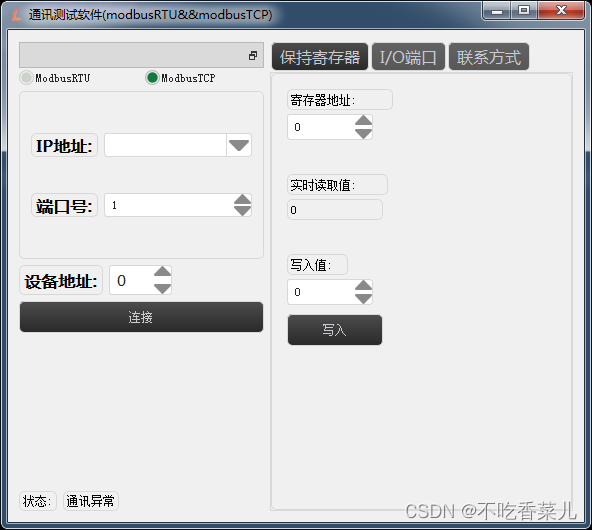
Task: Click the 连接 connect button
Action: tap(141, 317)
